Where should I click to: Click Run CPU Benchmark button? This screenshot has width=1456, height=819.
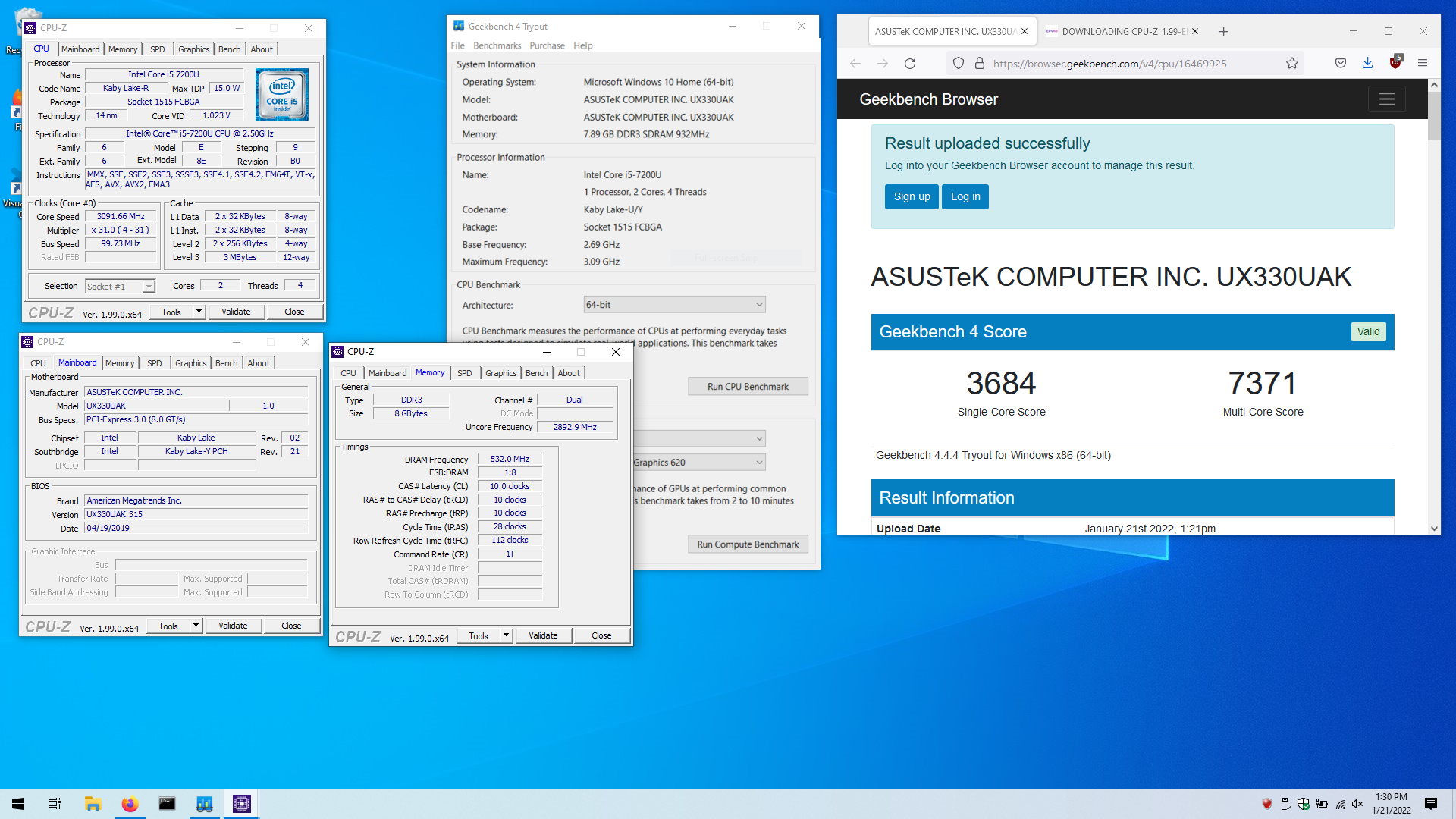click(748, 387)
